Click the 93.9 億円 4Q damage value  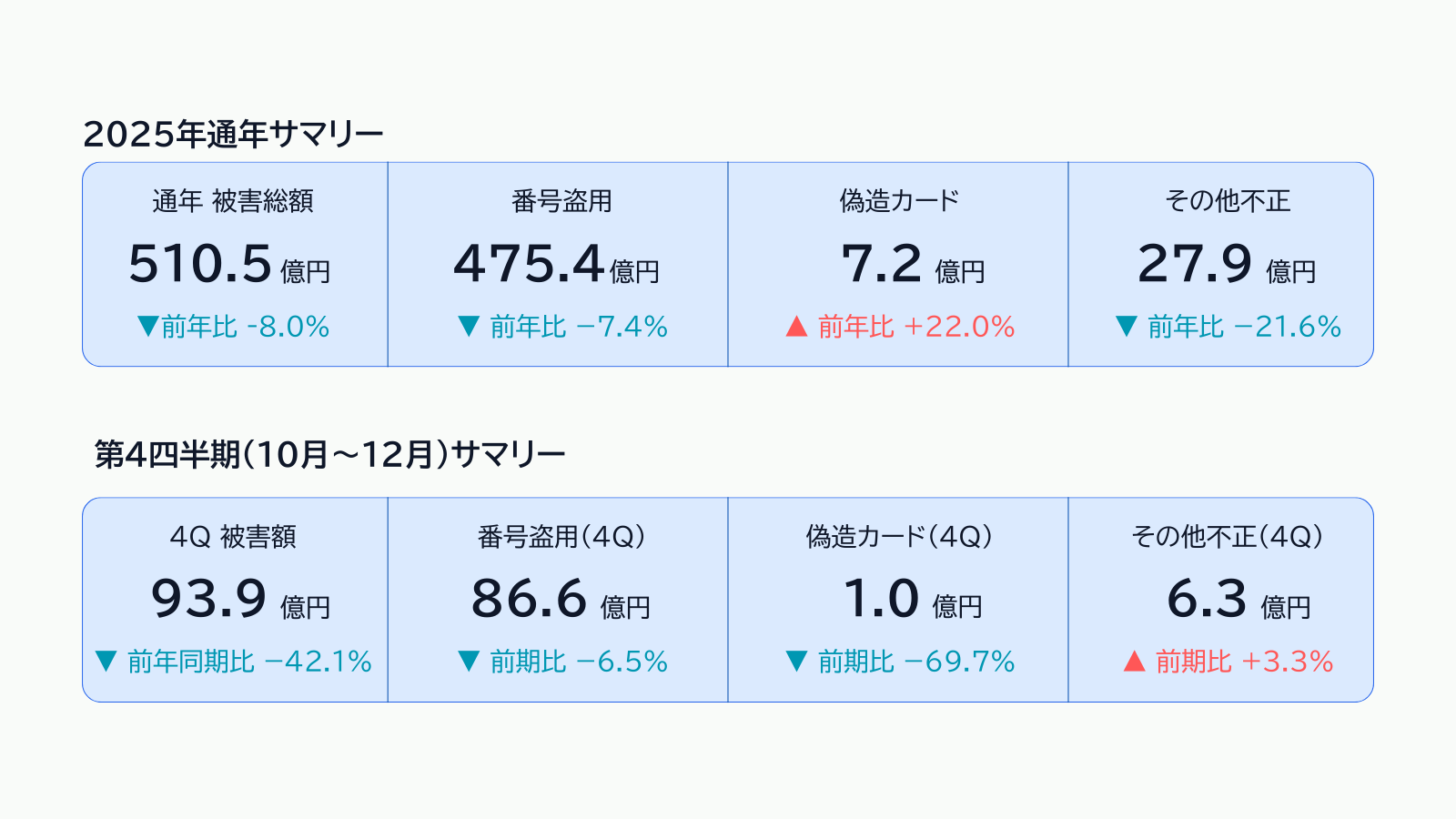point(239,600)
